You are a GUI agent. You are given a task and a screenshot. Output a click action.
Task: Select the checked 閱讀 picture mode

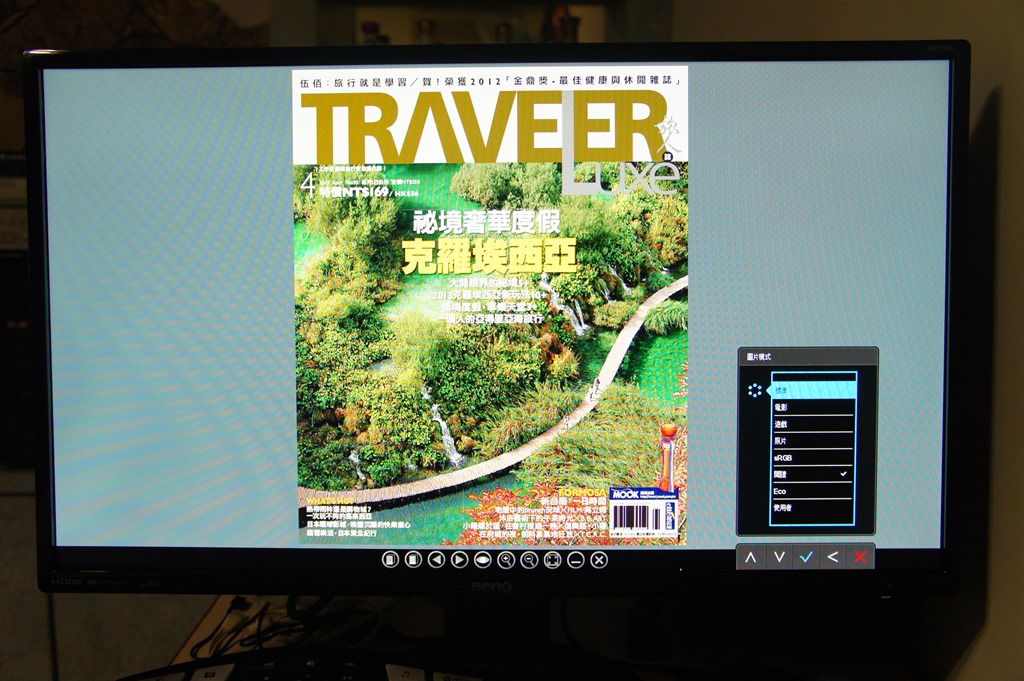pos(814,475)
